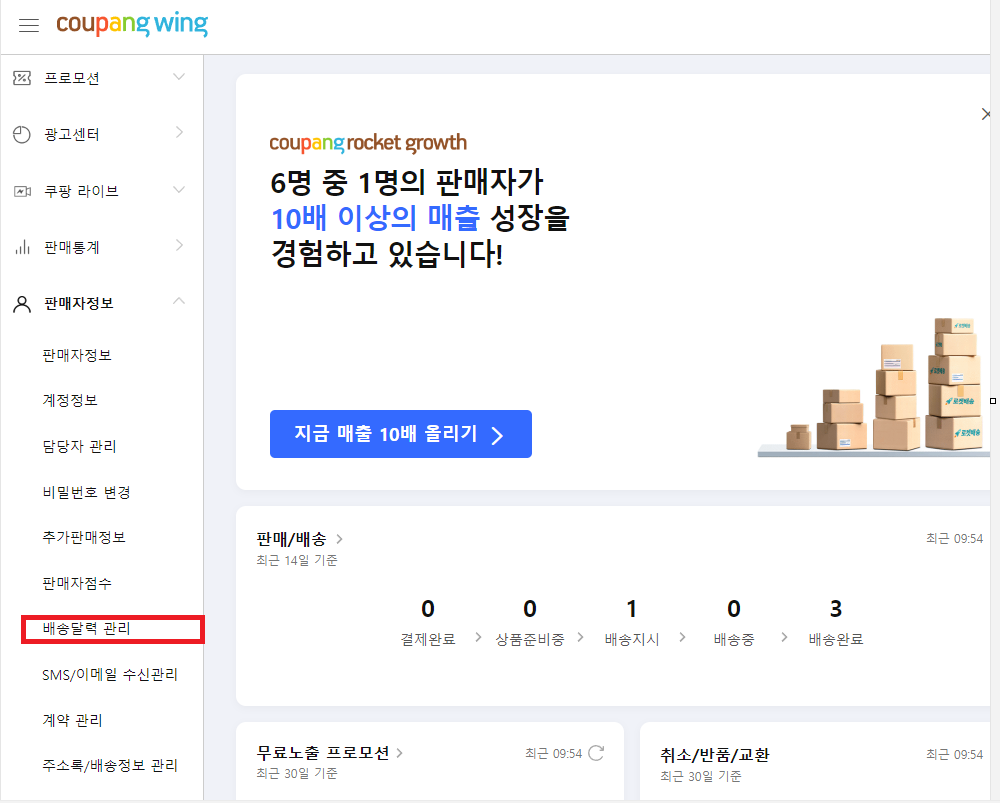The height and width of the screenshot is (803, 1000).
Task: View 결제완료 count of 0
Action: point(428,609)
